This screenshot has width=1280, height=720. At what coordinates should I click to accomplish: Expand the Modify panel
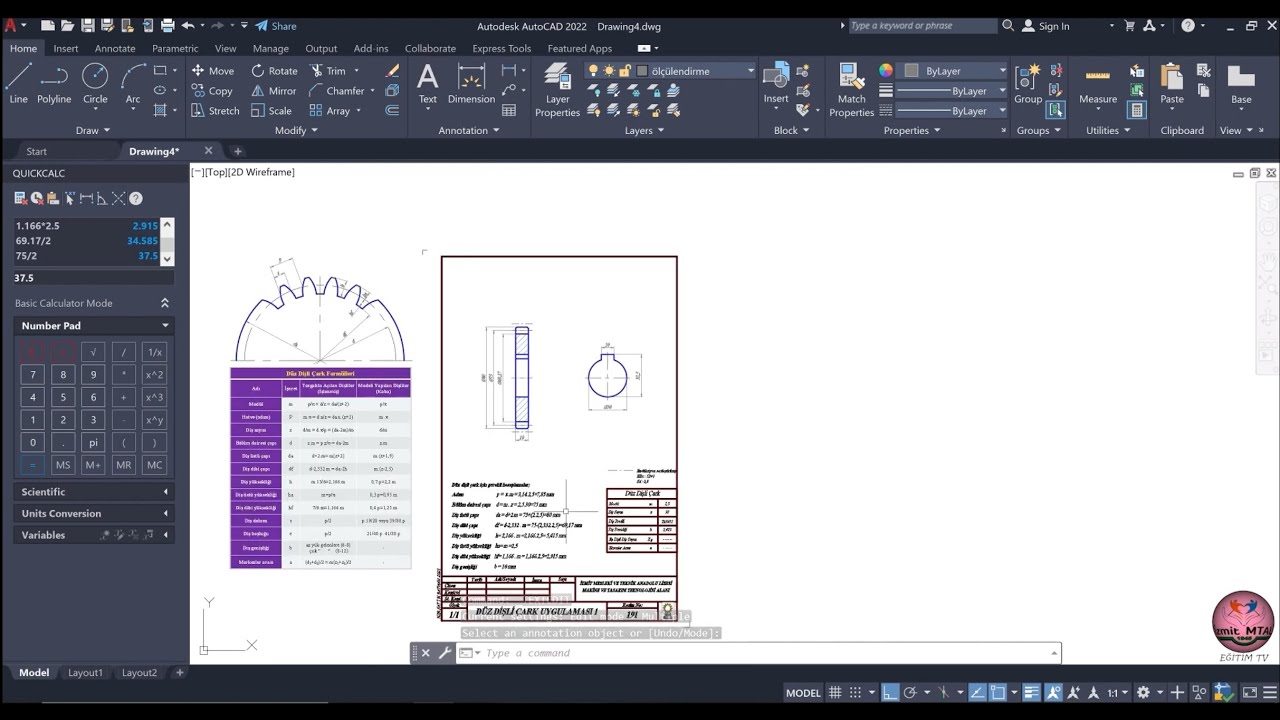coord(296,130)
